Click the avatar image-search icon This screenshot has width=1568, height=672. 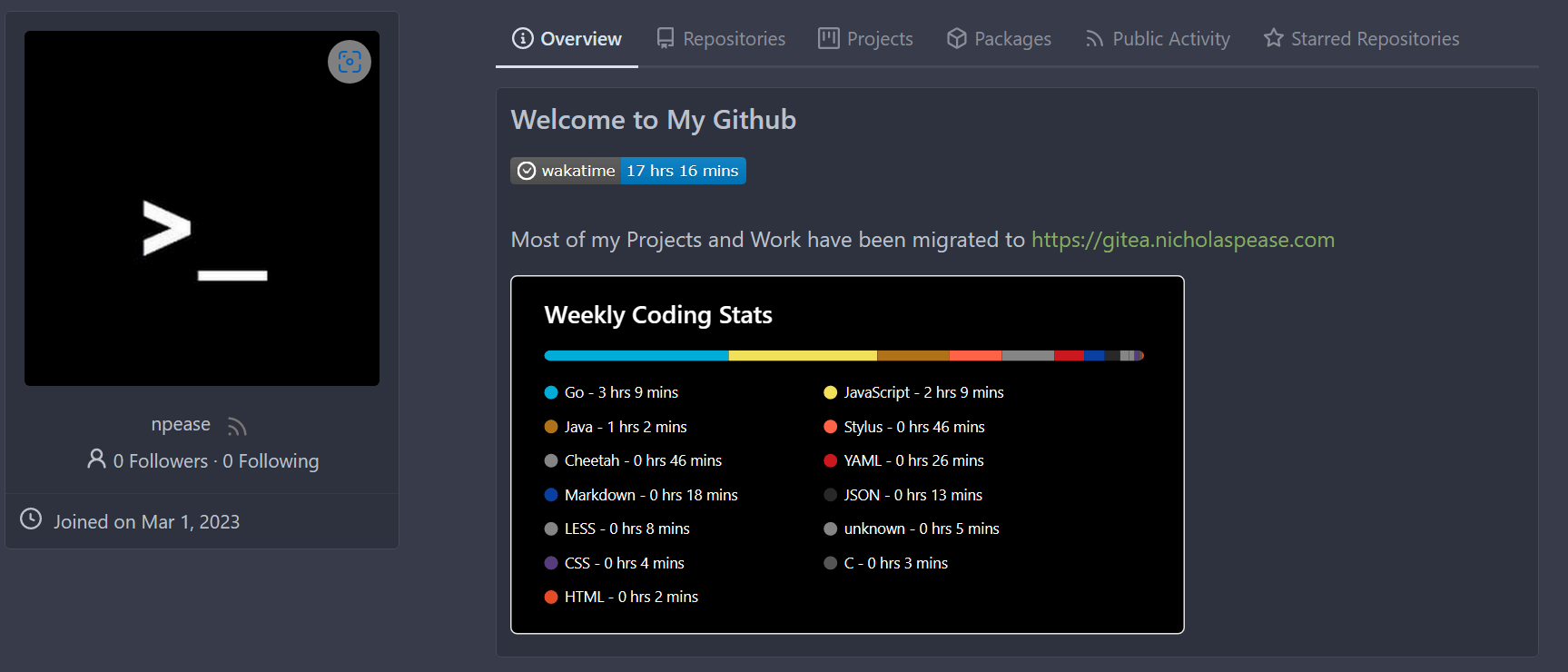pyautogui.click(x=350, y=62)
